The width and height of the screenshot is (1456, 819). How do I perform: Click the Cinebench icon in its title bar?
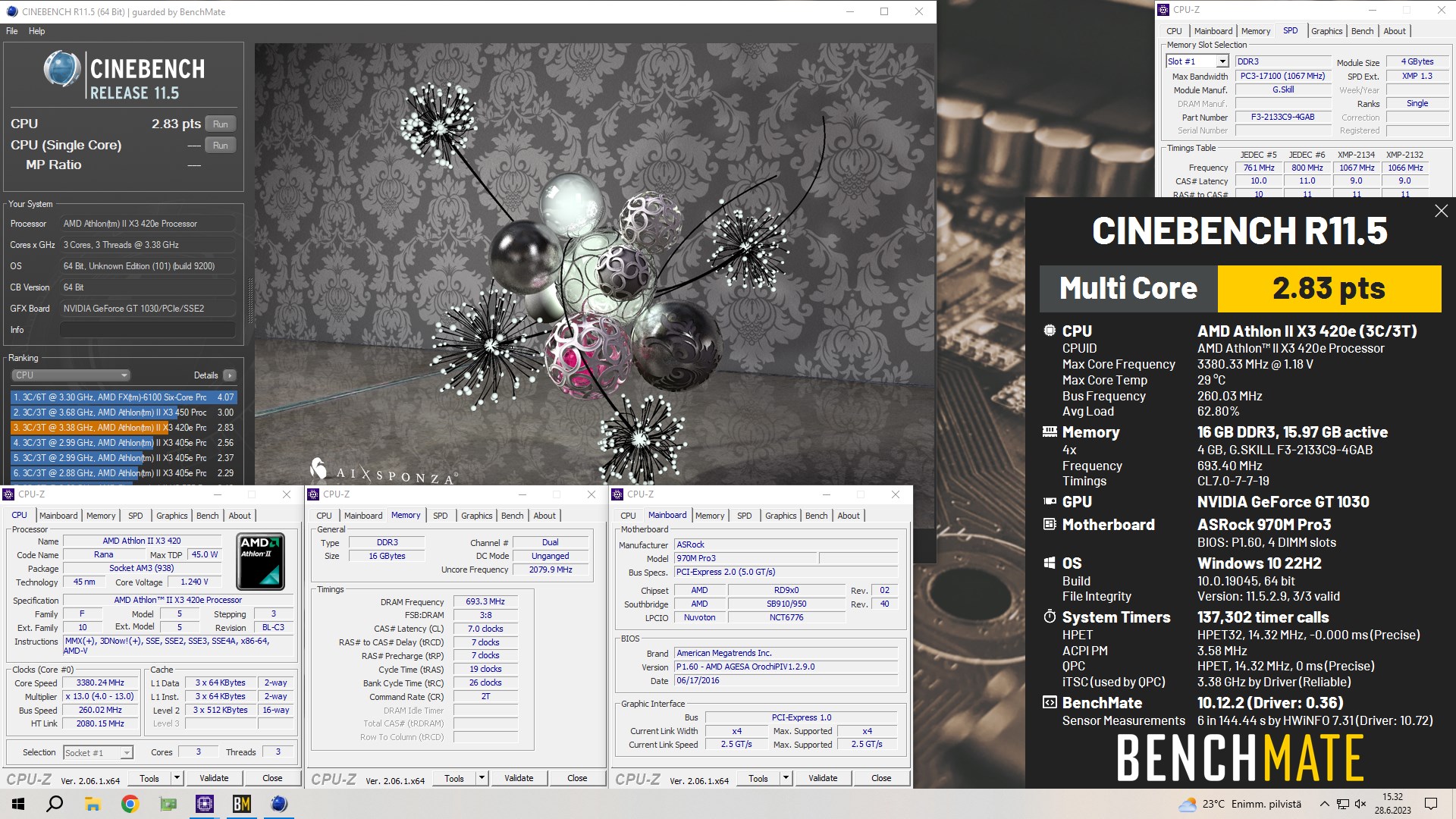pos(11,11)
